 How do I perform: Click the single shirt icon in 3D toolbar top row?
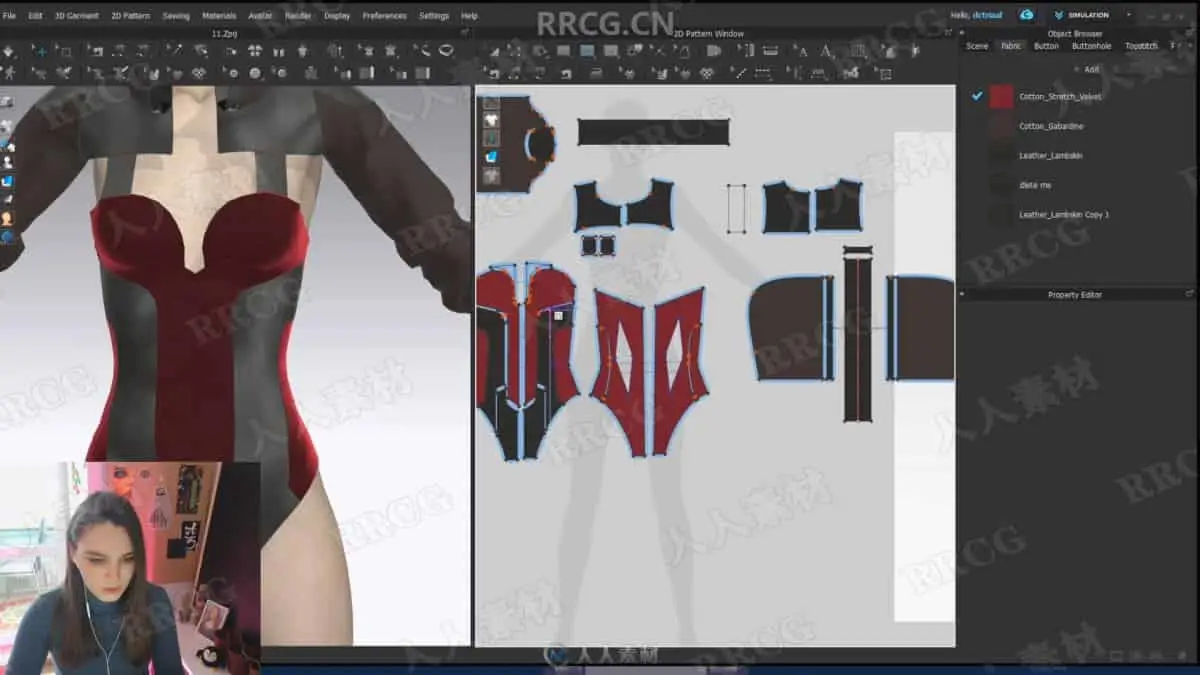[x=303, y=51]
